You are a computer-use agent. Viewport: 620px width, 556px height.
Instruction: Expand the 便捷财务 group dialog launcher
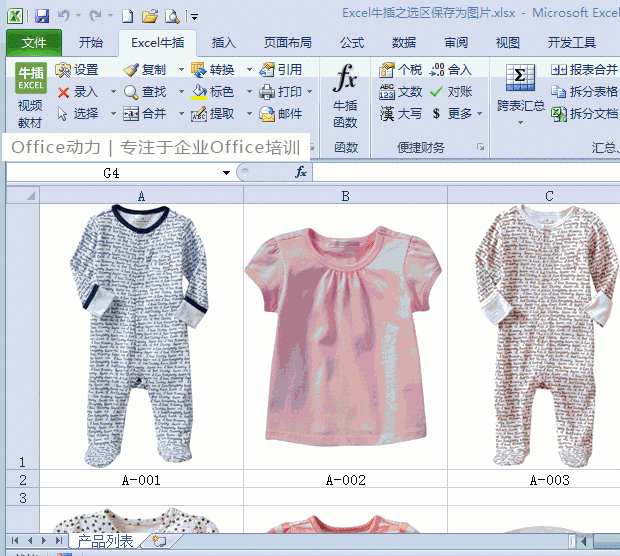pos(480,147)
